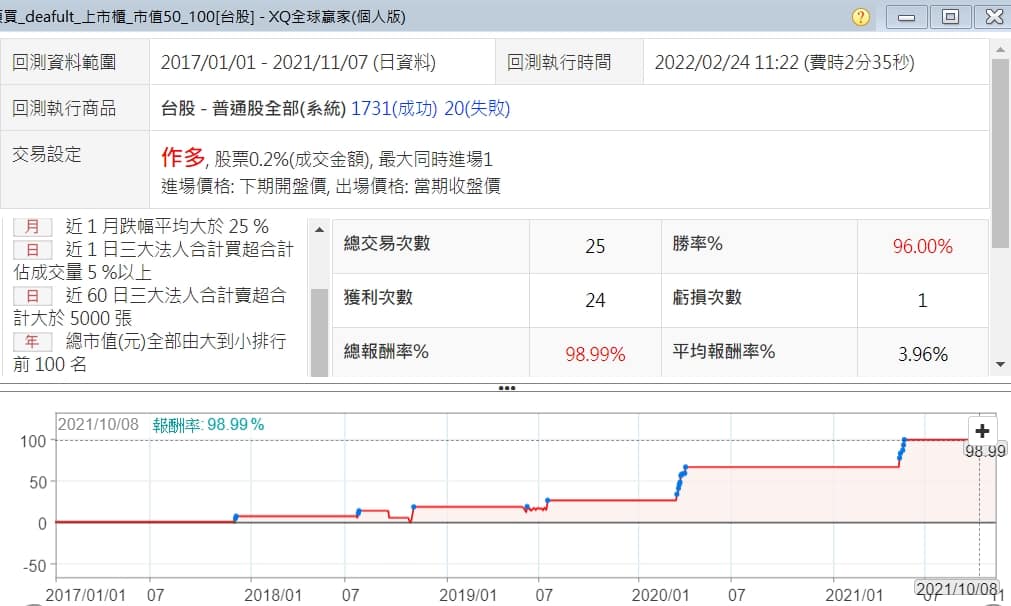The image size is (1011, 606).
Task: Click the 98.99 value tag on chart's right edge
Action: click(985, 451)
